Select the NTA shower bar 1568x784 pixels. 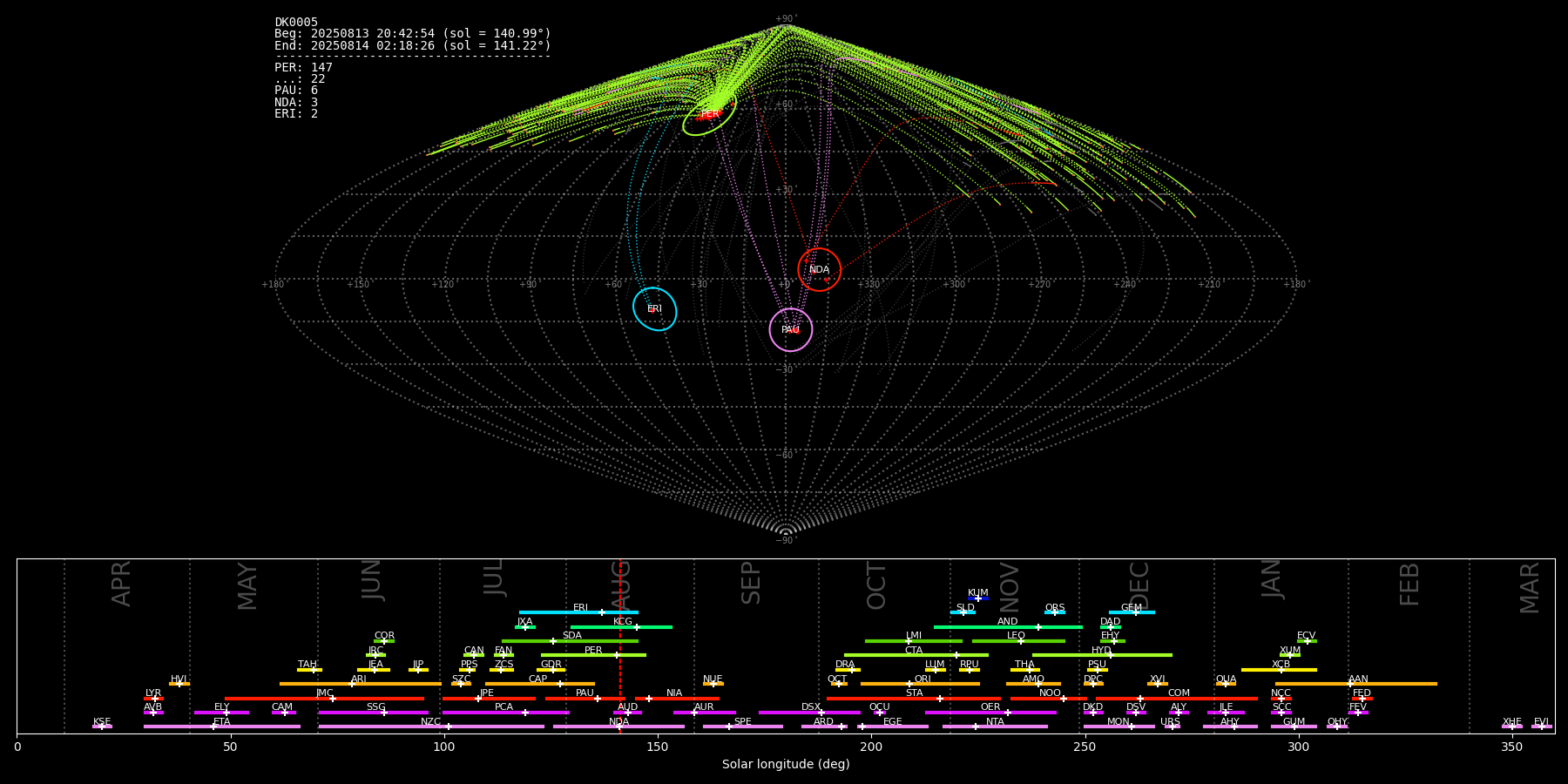pos(995,727)
